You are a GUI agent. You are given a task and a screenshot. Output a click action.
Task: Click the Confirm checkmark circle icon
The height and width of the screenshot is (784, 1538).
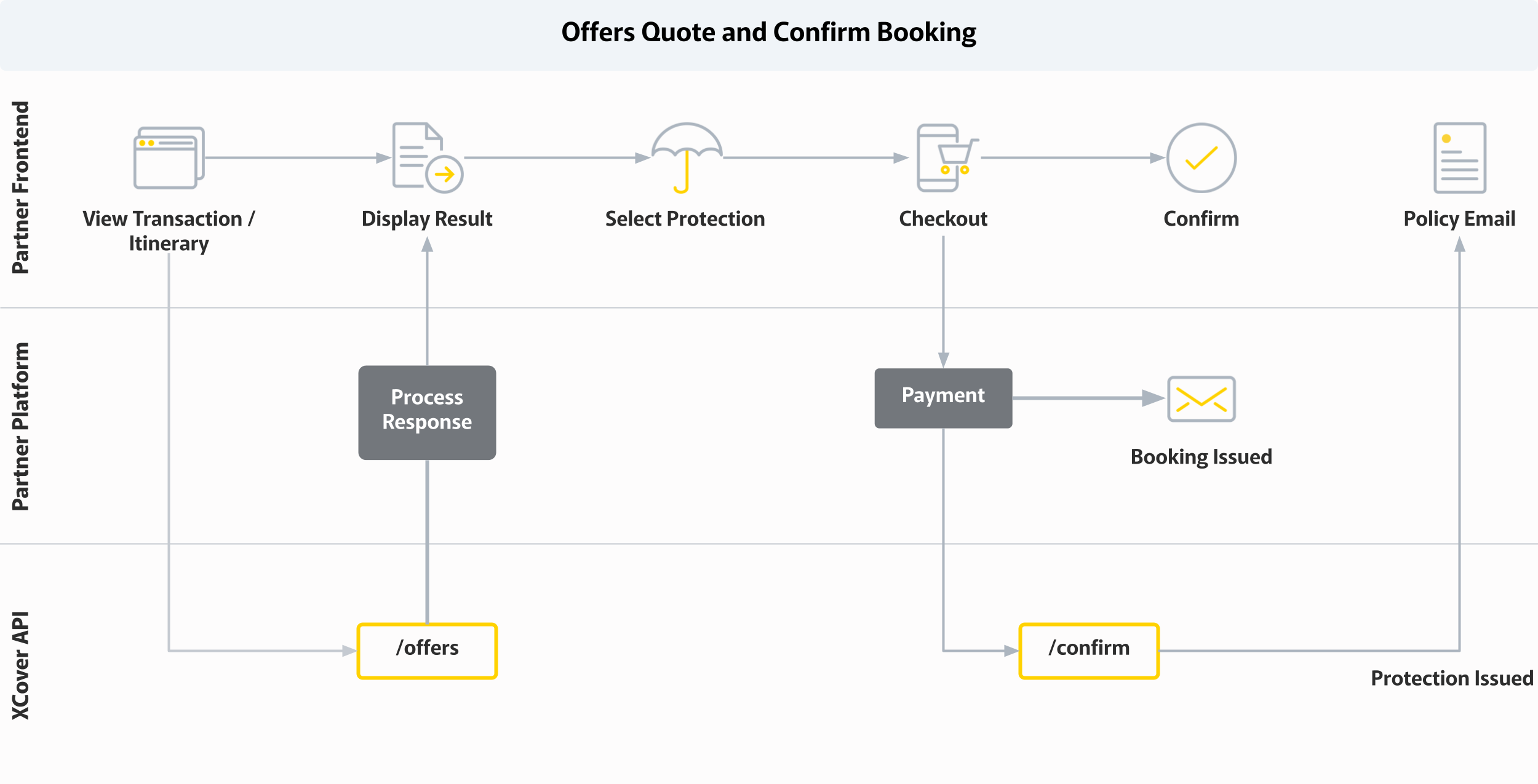pos(1201,158)
